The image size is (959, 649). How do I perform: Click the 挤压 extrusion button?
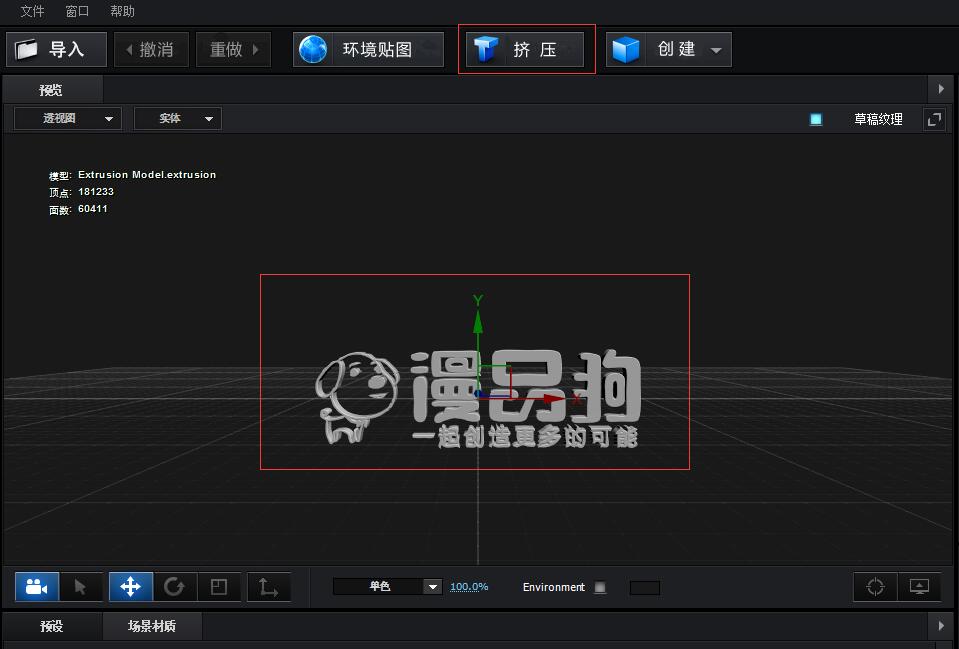(x=525, y=50)
